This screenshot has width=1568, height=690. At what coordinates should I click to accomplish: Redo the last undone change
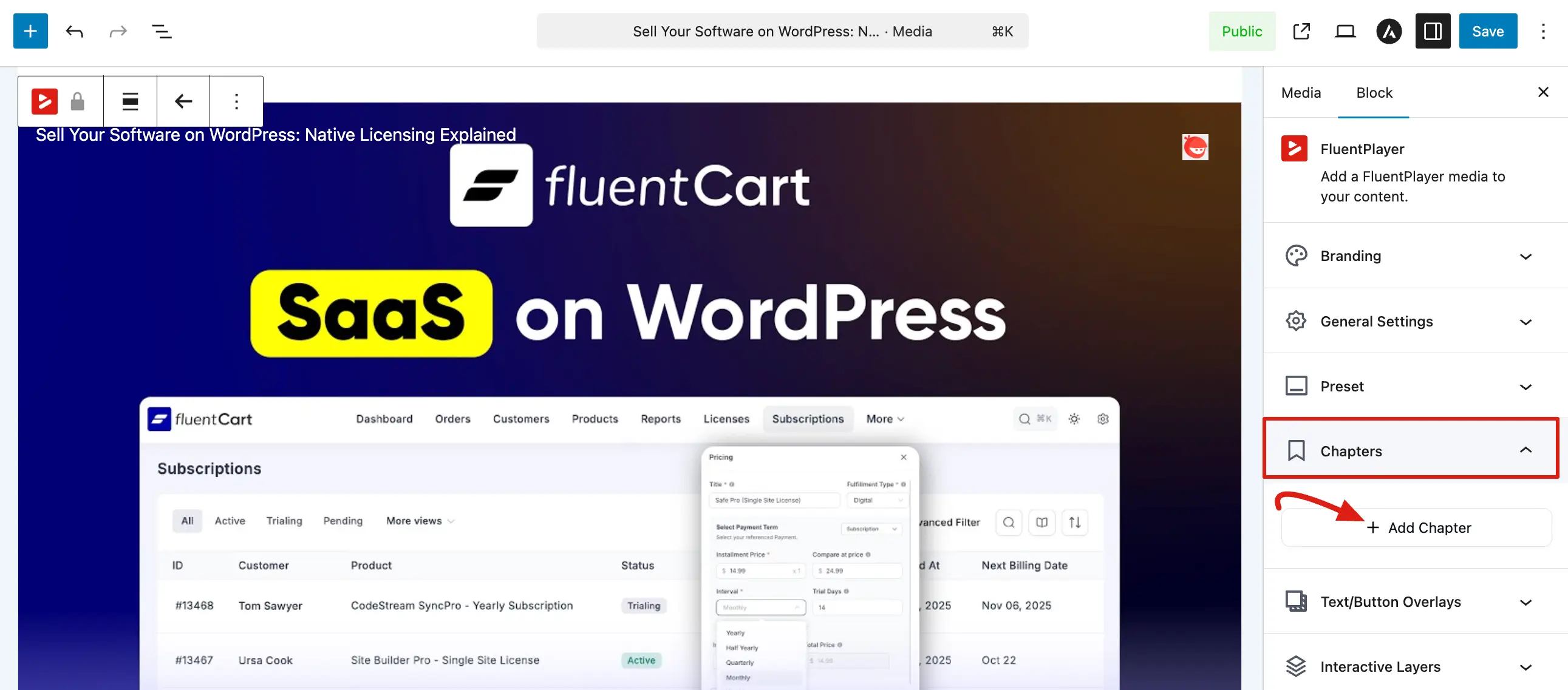click(118, 31)
